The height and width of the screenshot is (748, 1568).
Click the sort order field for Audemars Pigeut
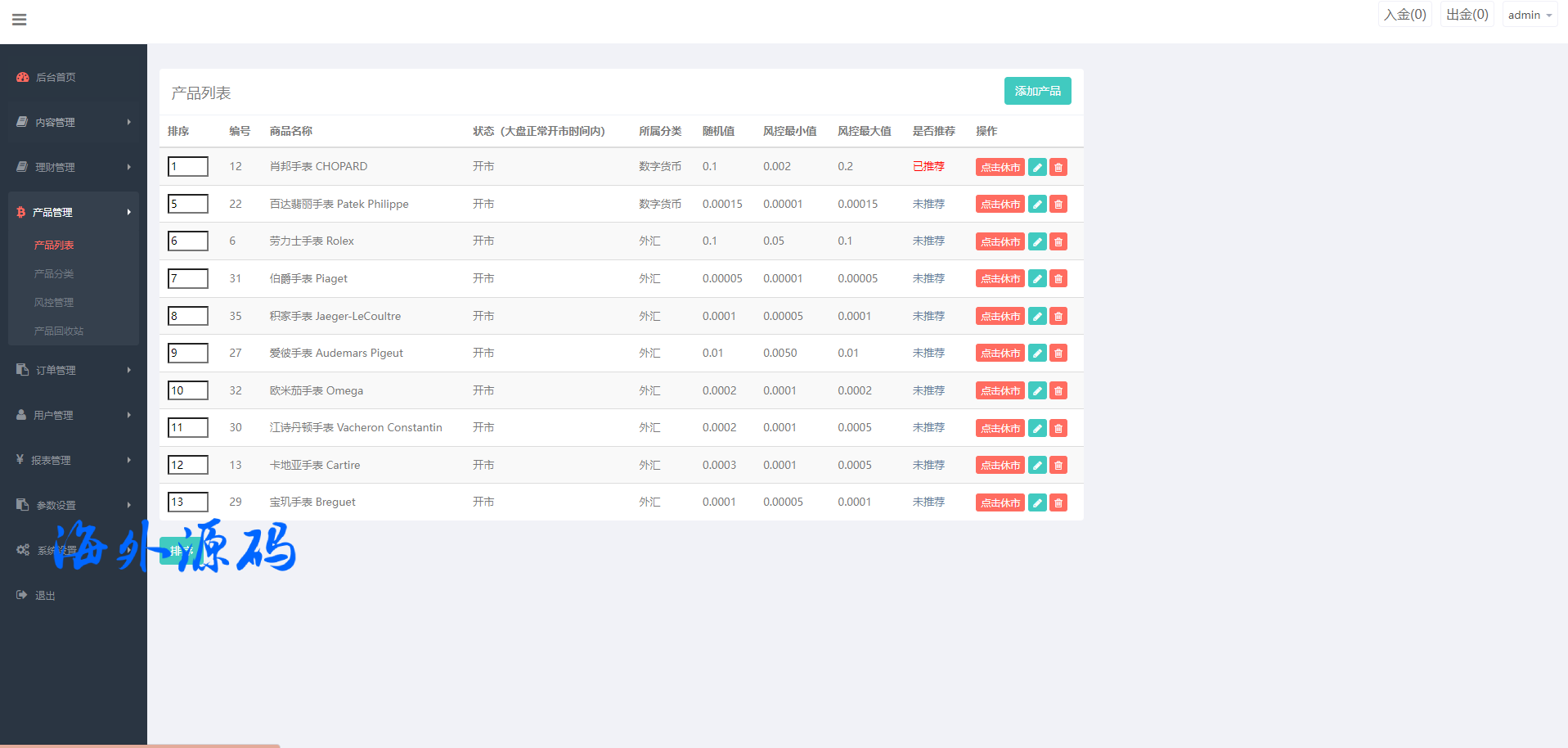188,354
